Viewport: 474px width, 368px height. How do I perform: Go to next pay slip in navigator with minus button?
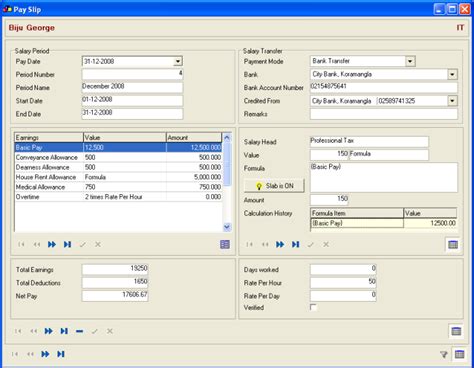pyautogui.click(x=49, y=331)
